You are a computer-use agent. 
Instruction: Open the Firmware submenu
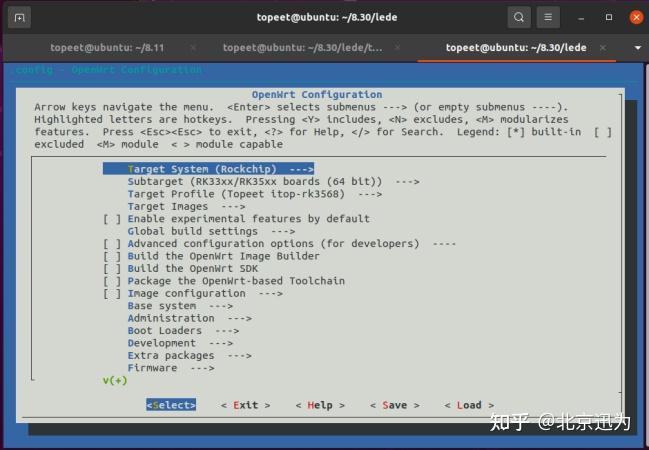point(171,368)
